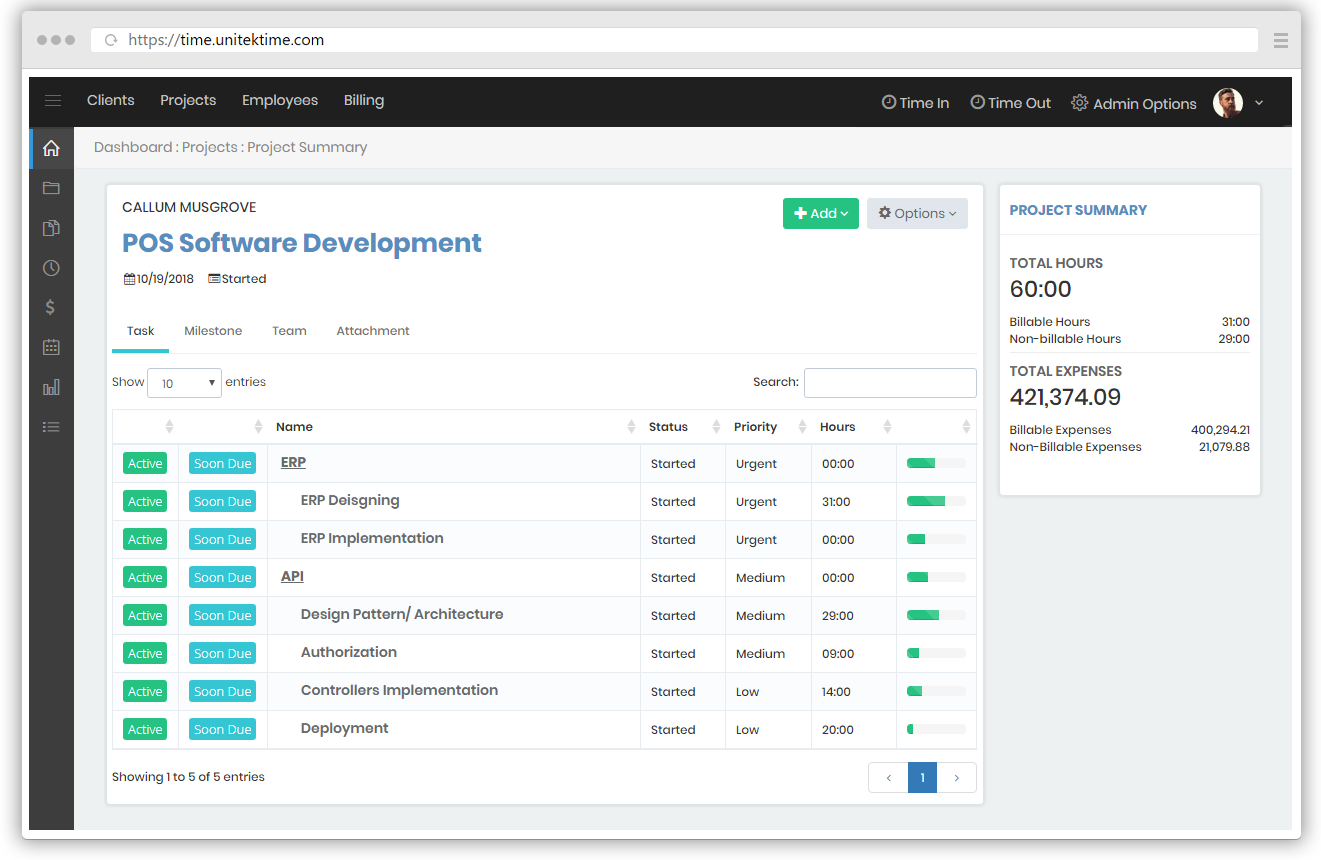
Task: Select the calendar icon in the sidebar
Action: pos(51,347)
